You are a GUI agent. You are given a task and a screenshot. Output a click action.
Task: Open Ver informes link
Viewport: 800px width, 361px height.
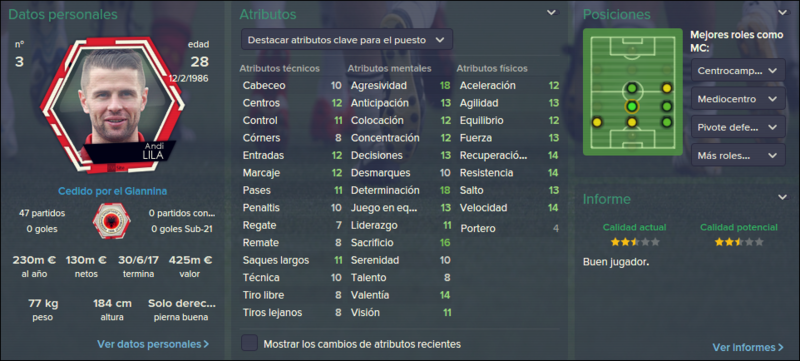point(747,348)
